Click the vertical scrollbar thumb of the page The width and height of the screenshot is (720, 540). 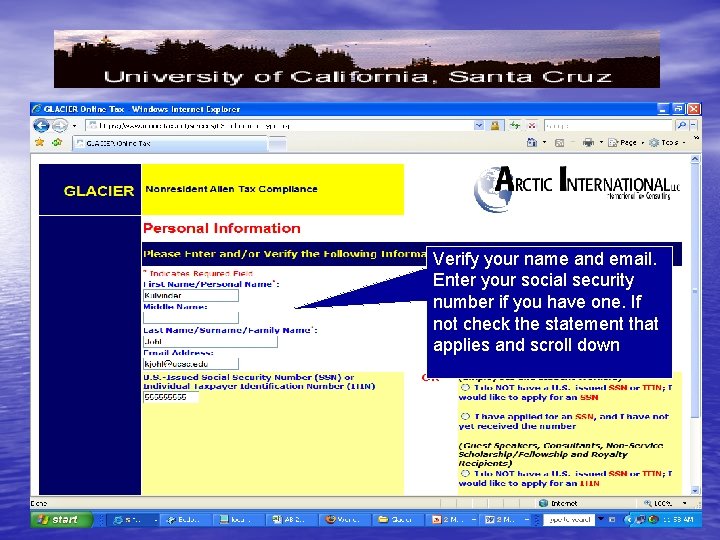695,291
